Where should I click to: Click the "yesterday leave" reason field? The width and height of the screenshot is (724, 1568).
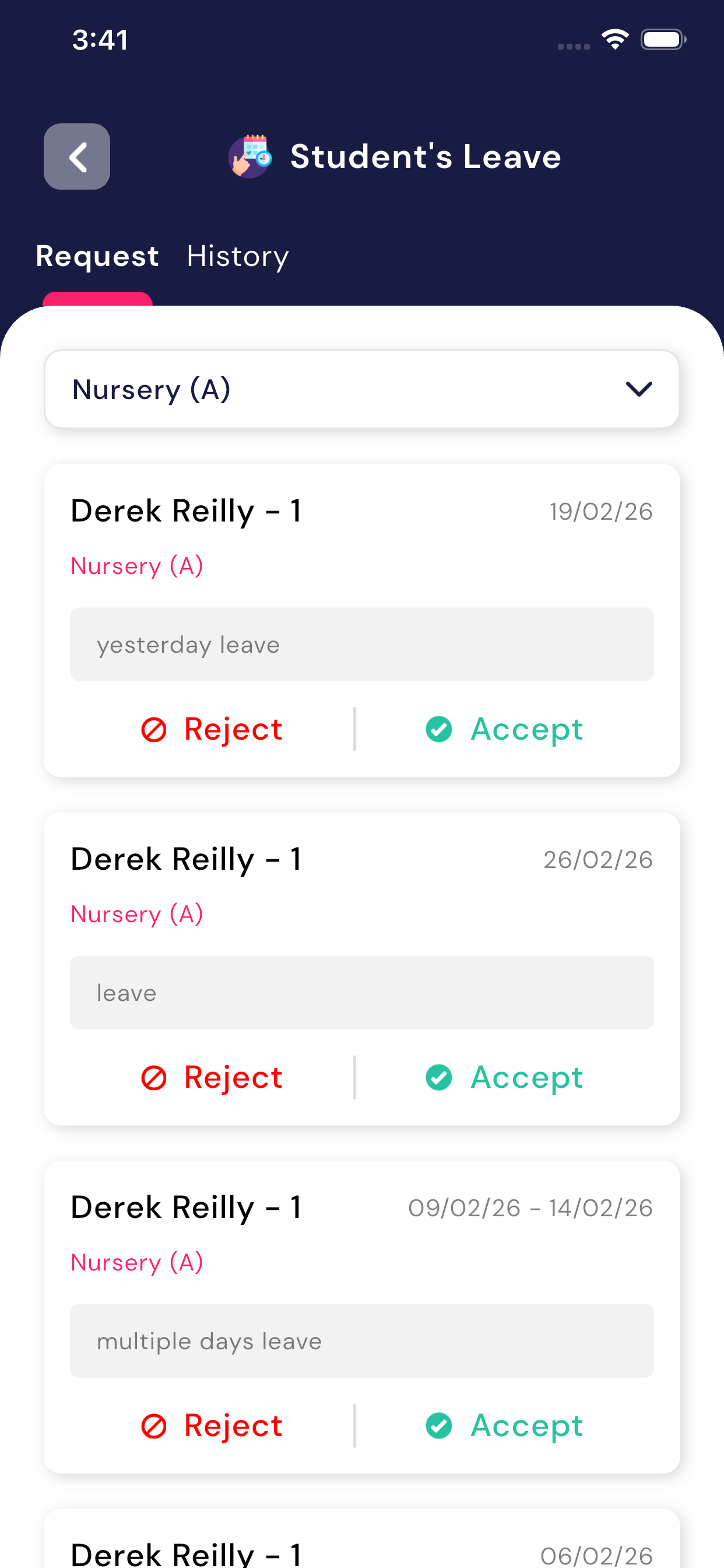click(361, 645)
